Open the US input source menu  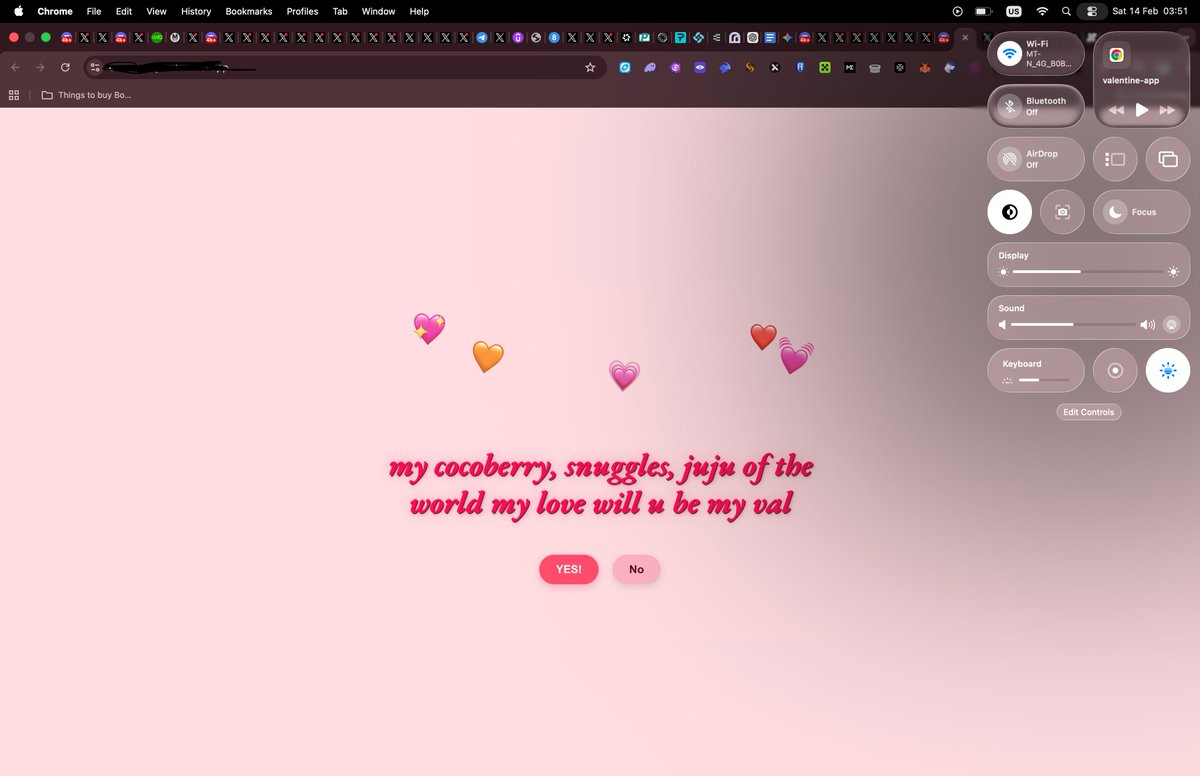[x=1014, y=11]
